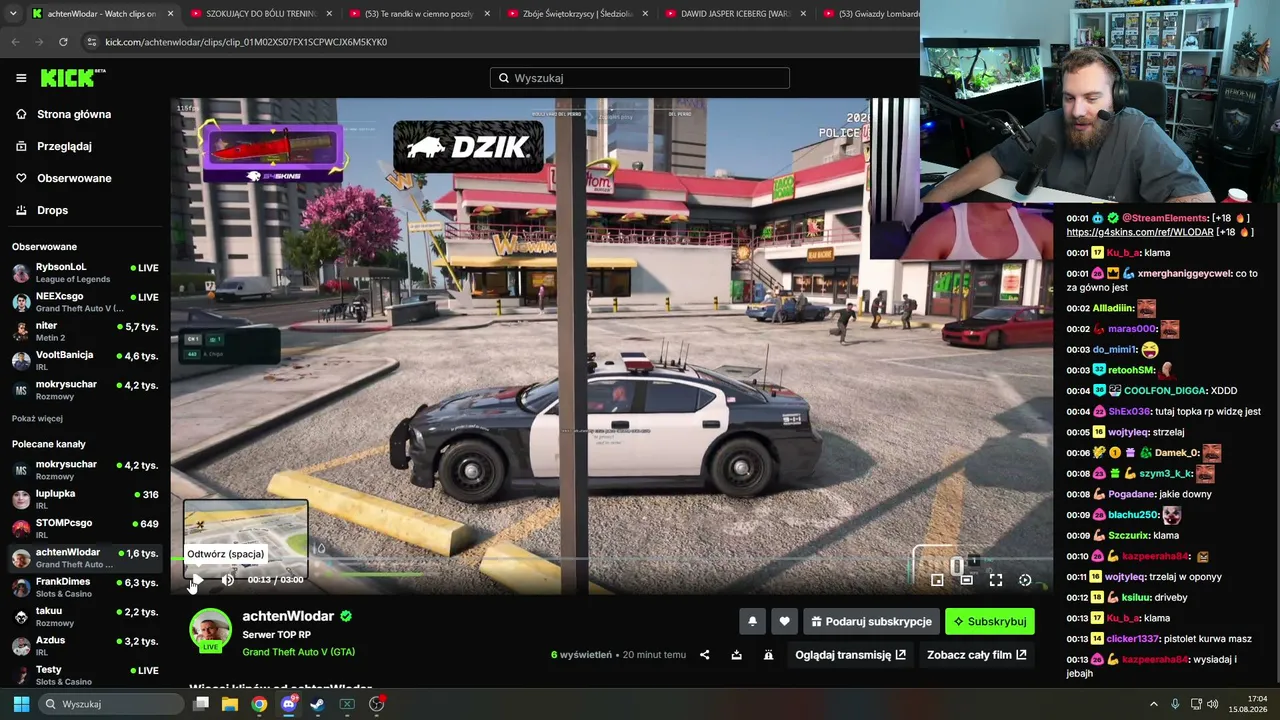Open FrankDimes in recommended channels
This screenshot has width=1280, height=720.
tap(85, 587)
